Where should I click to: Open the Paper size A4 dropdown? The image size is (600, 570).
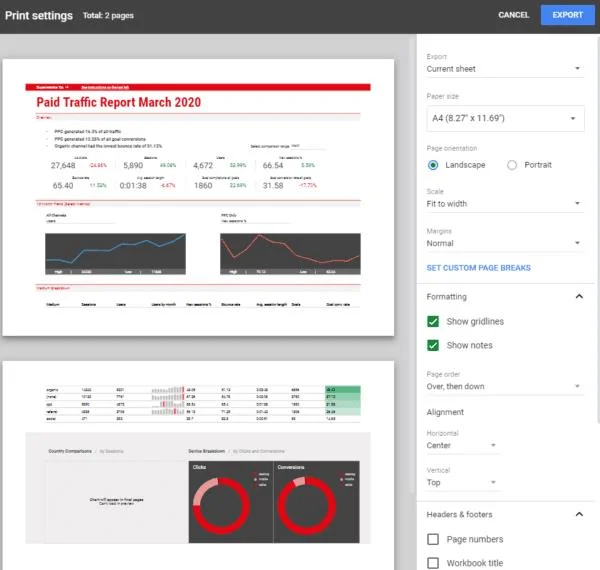pyautogui.click(x=505, y=118)
